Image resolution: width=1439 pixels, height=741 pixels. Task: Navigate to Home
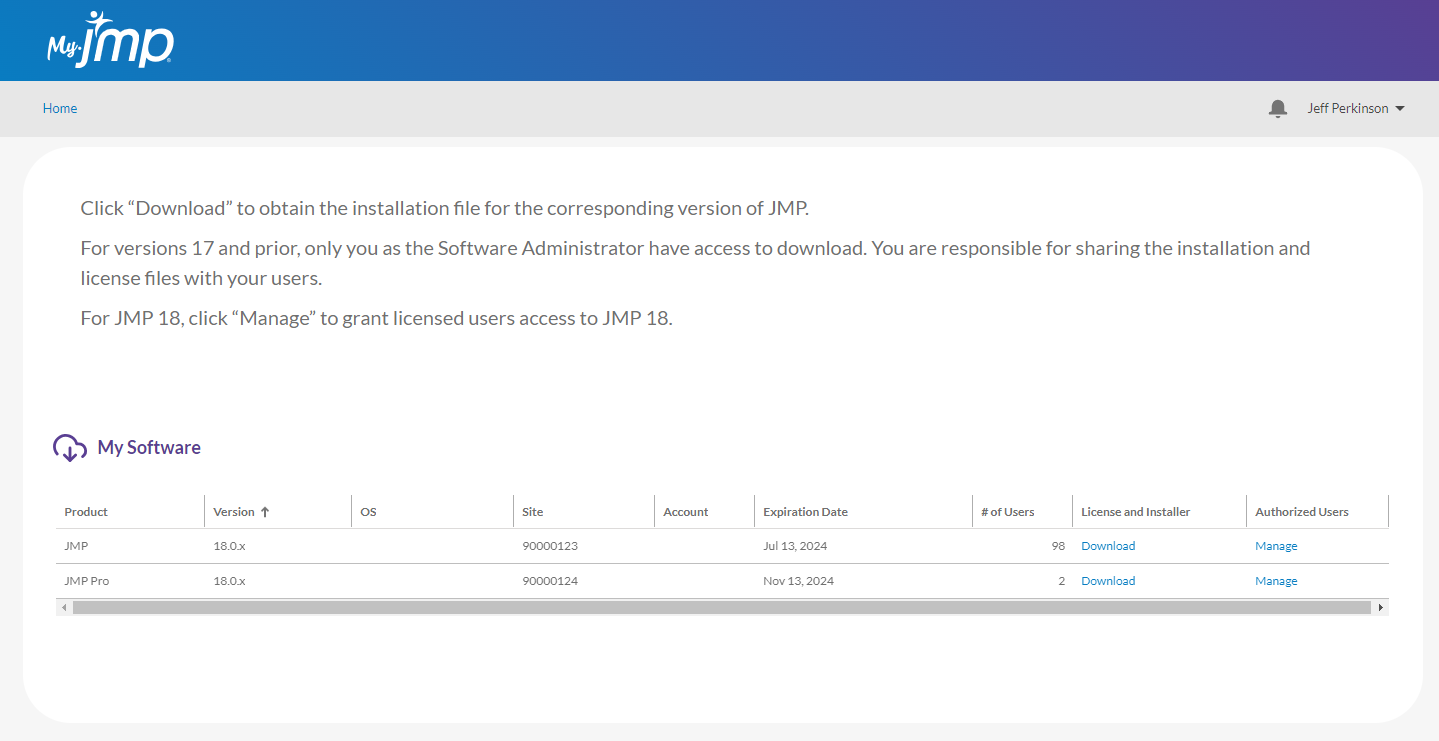59,108
